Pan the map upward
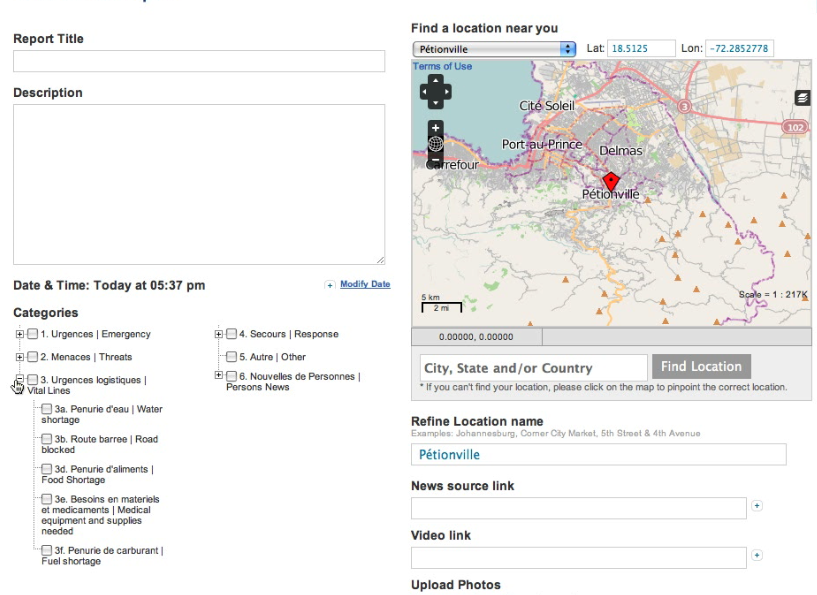Screen dimensions: 817x595 tap(435, 80)
